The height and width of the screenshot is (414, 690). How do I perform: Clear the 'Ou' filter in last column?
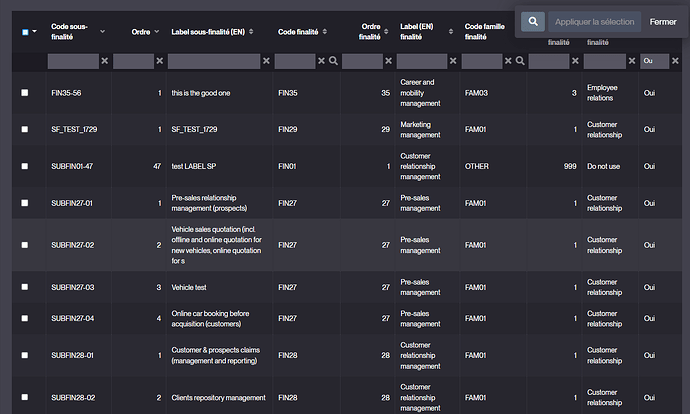click(676, 61)
